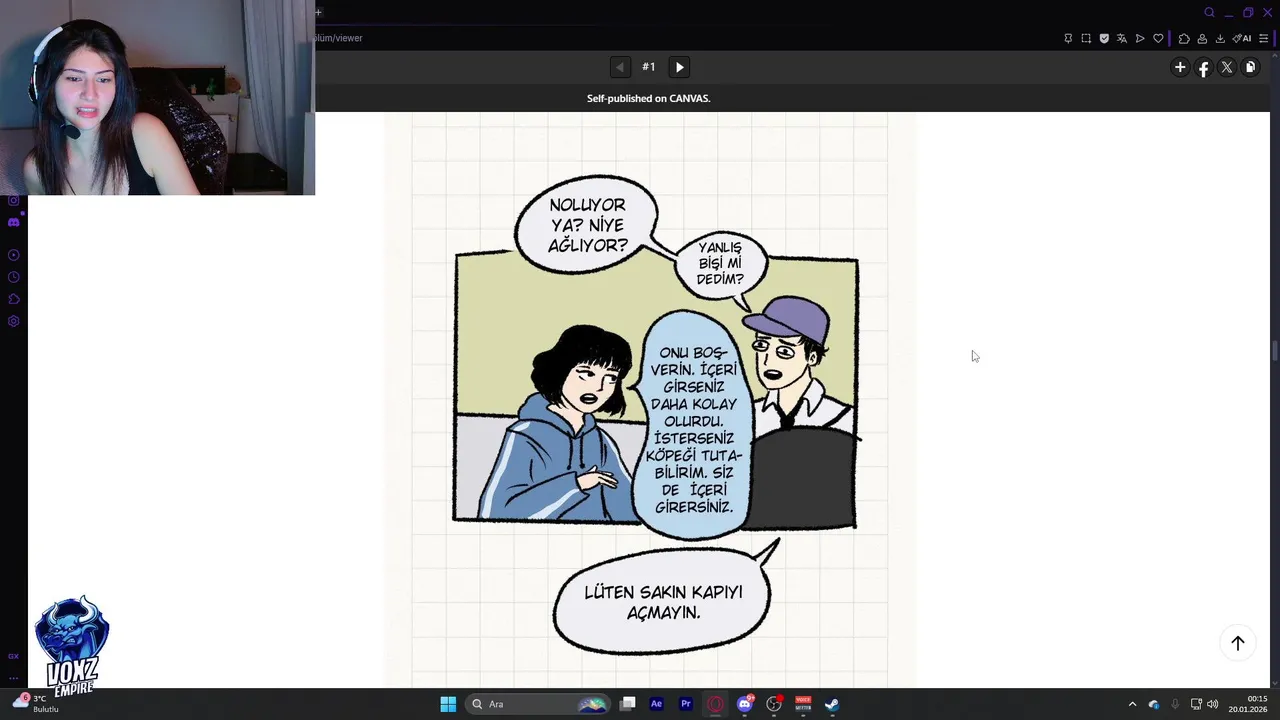This screenshot has height=720, width=1280.
Task: Go to the next episode arrow
Action: pos(679,67)
